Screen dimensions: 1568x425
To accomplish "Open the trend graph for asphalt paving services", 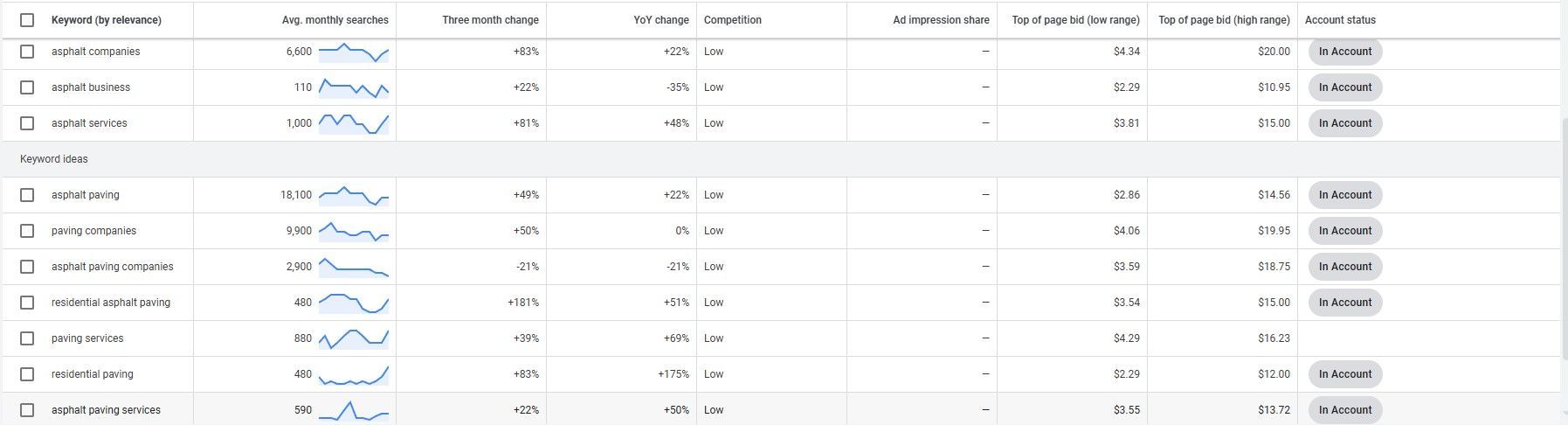I will click(x=354, y=410).
